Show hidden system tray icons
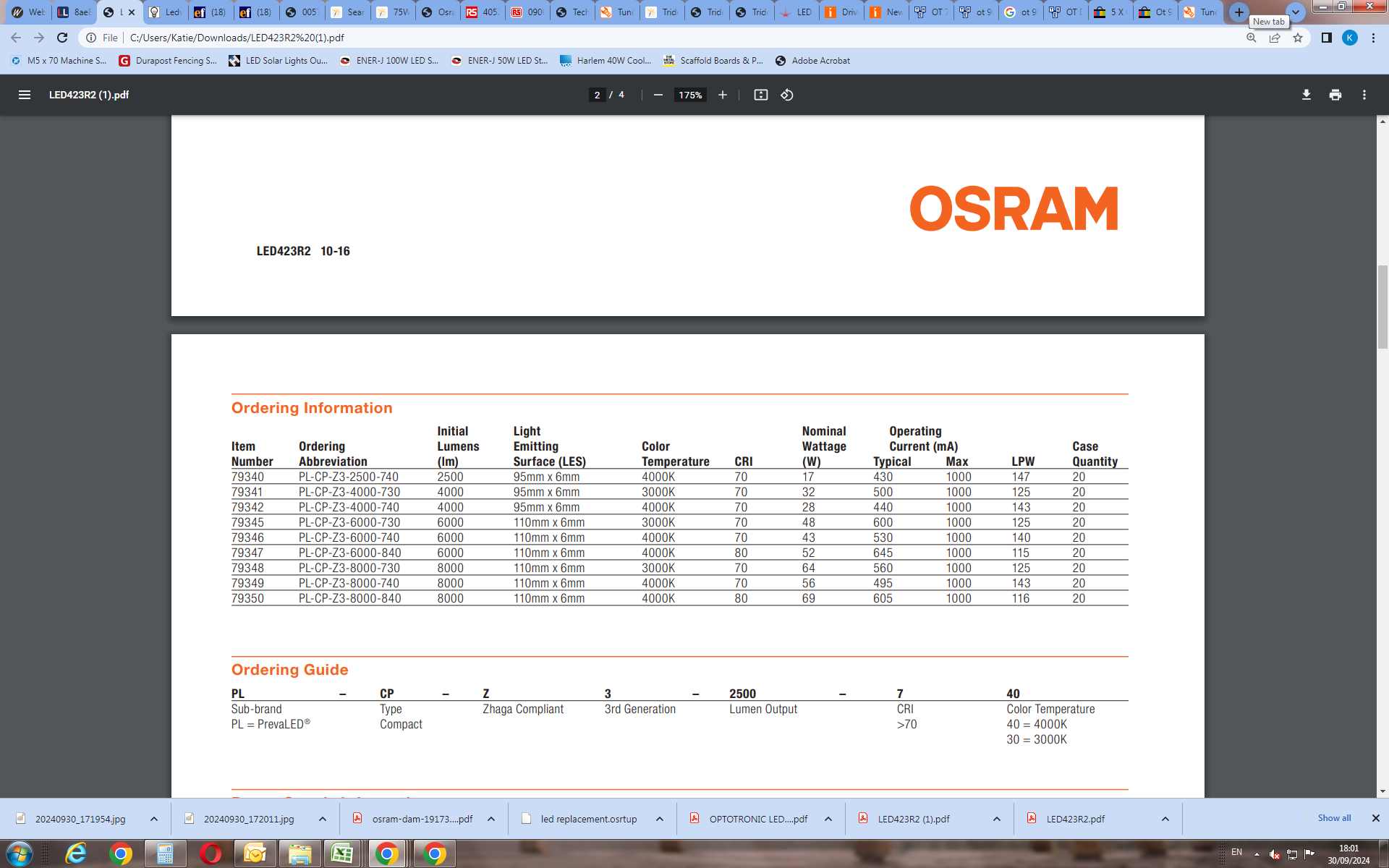 click(1257, 854)
